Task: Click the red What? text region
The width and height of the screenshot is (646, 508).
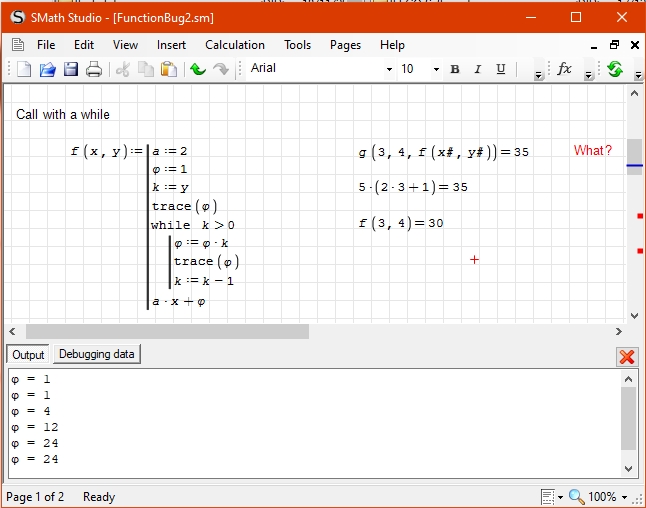Action: coord(592,151)
